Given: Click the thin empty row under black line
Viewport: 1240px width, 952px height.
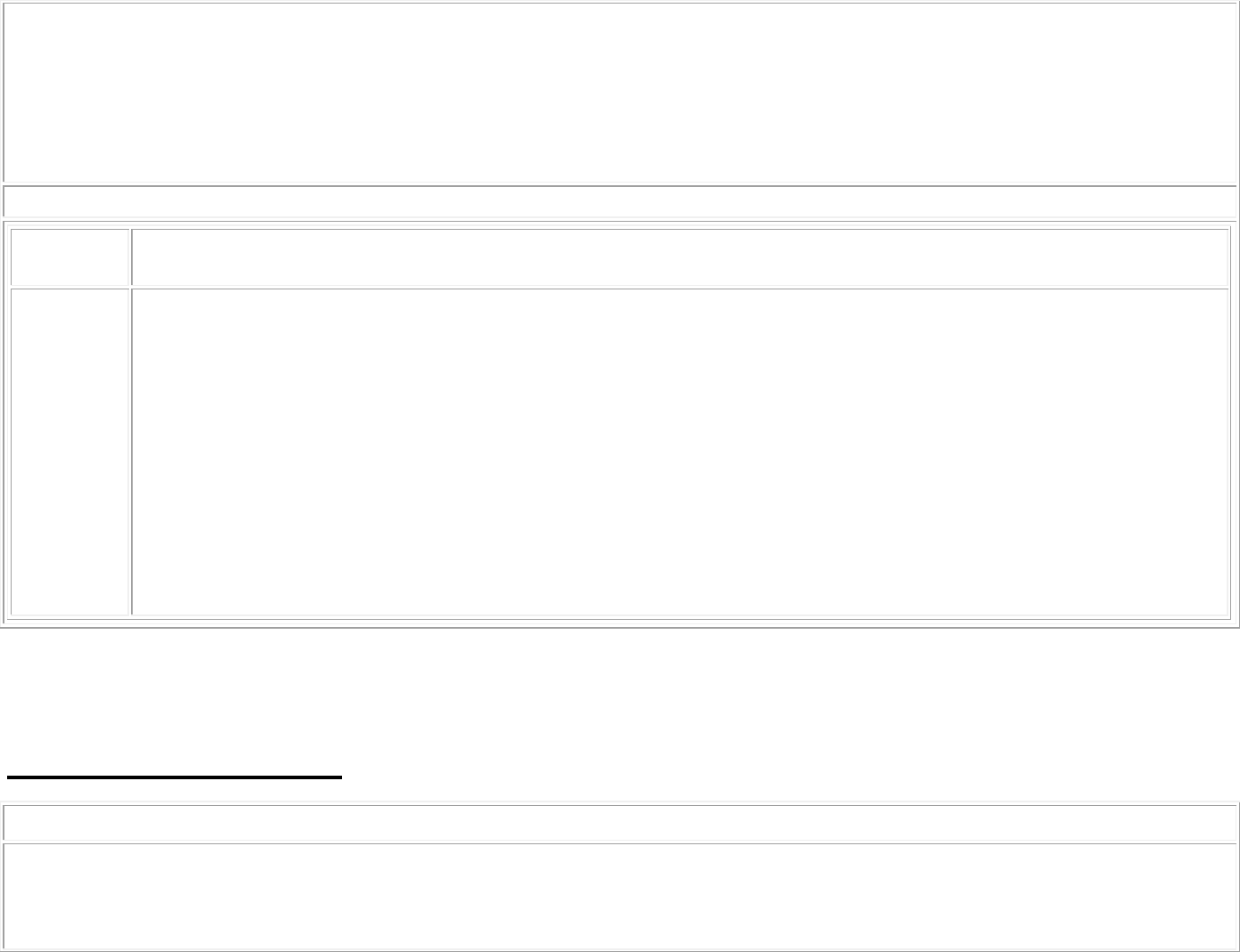Looking at the screenshot, I should pos(619,823).
